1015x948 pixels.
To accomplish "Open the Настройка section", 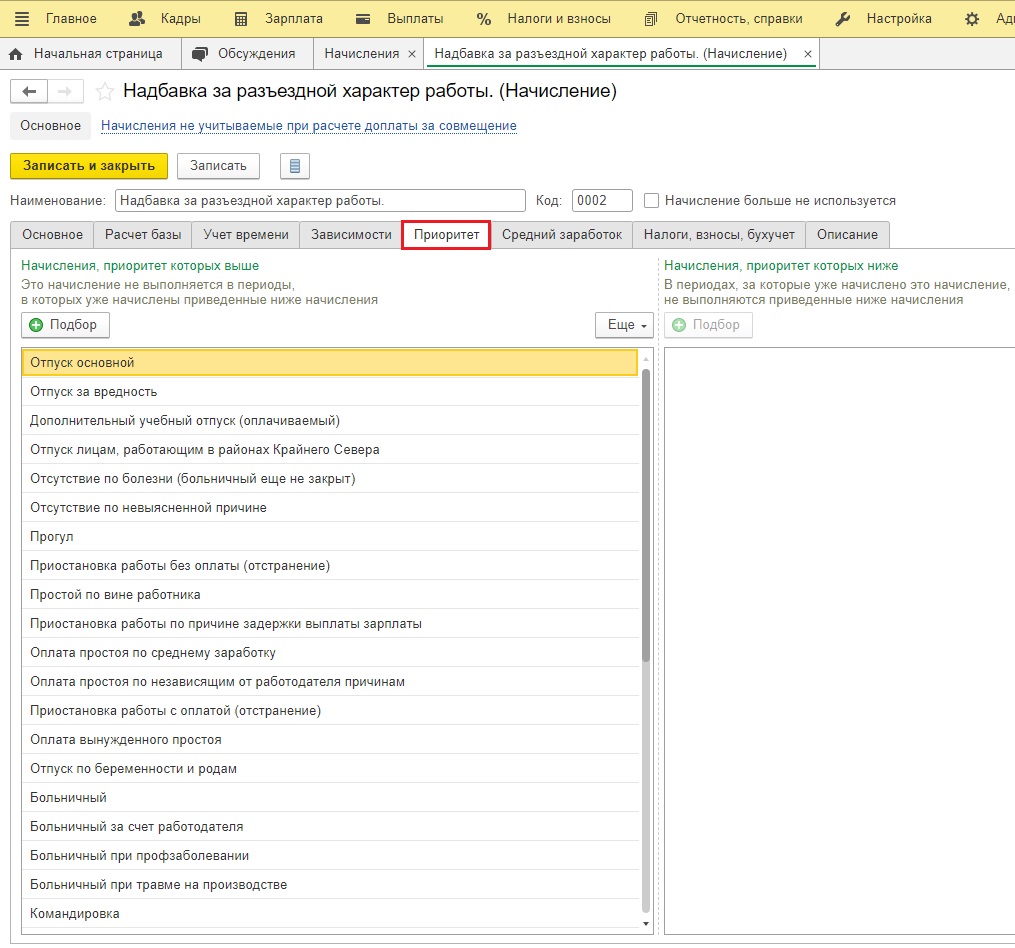I will (884, 19).
